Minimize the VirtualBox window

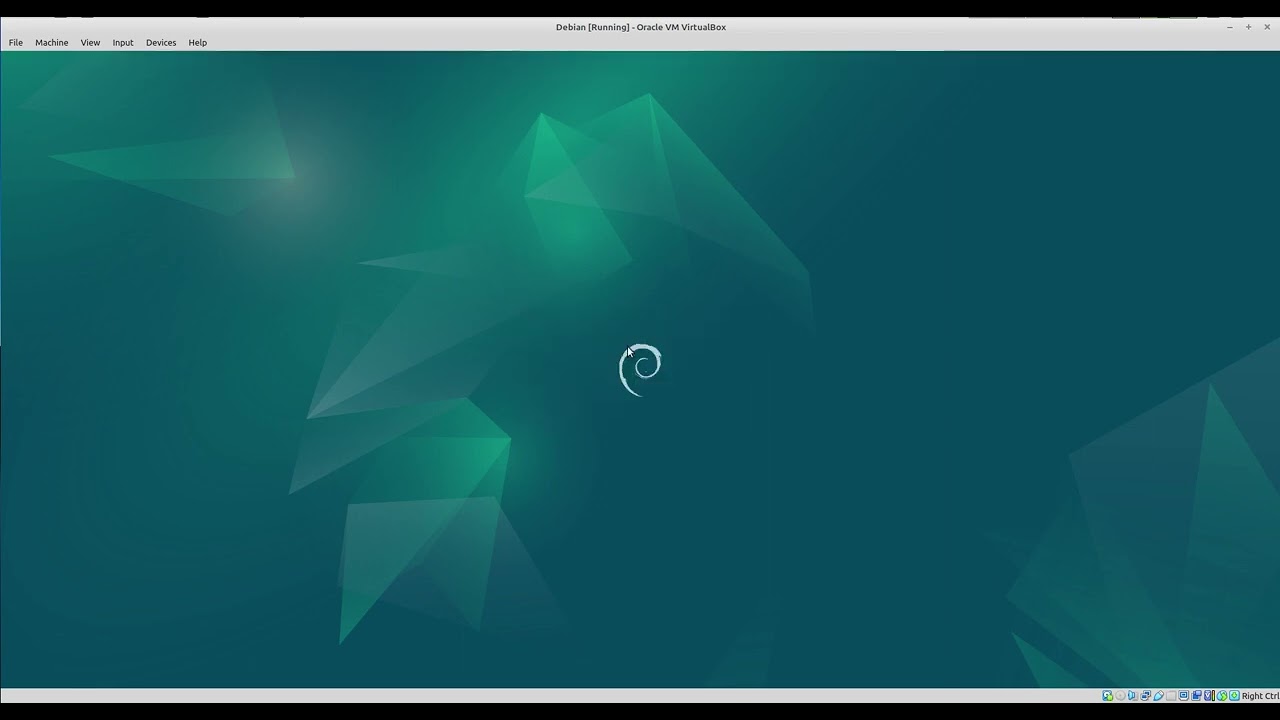click(1230, 27)
